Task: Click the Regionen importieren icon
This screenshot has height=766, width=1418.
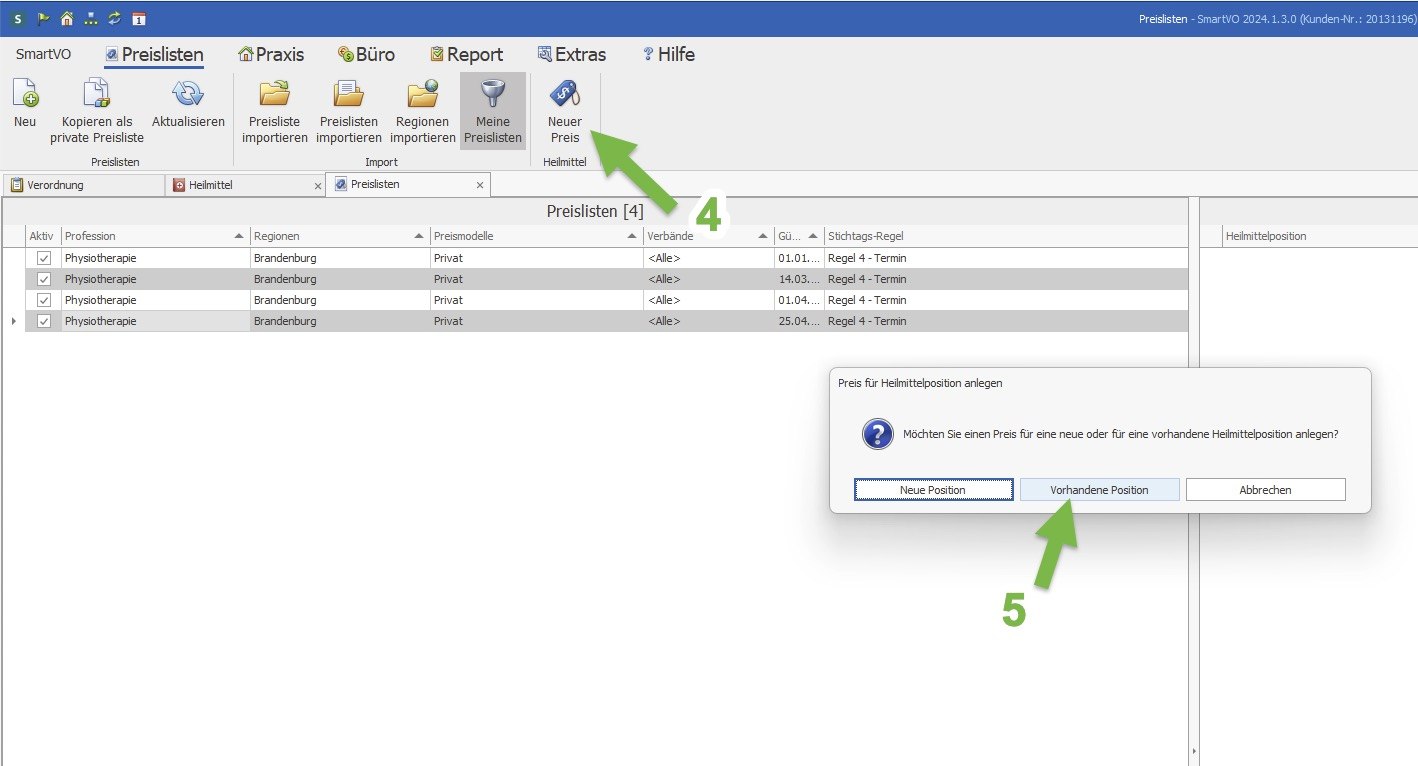Action: click(x=422, y=95)
